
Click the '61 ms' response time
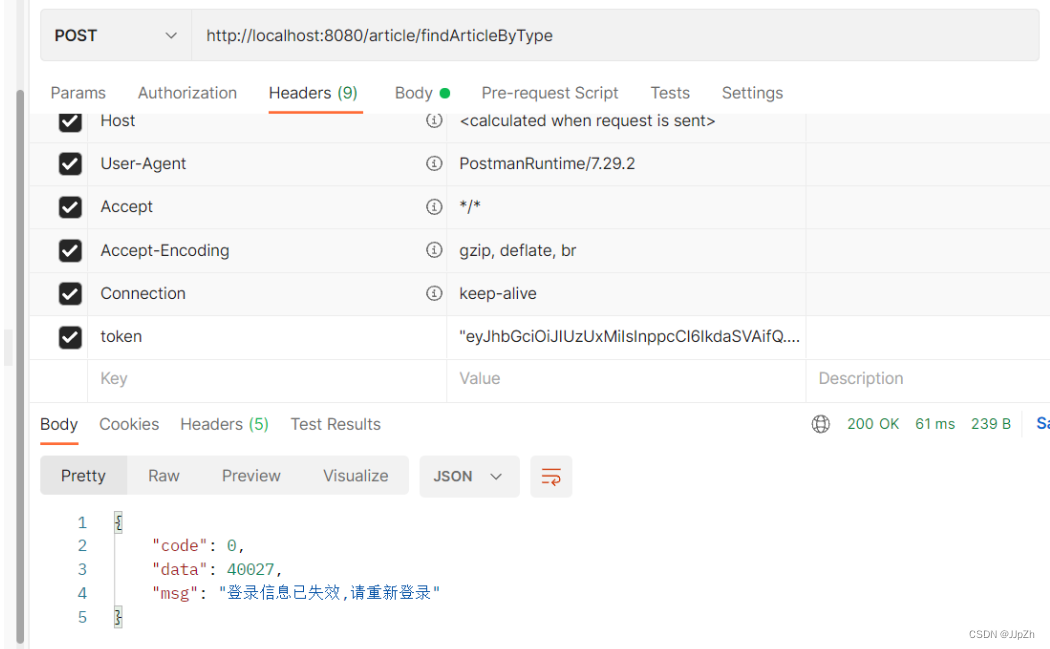[935, 424]
